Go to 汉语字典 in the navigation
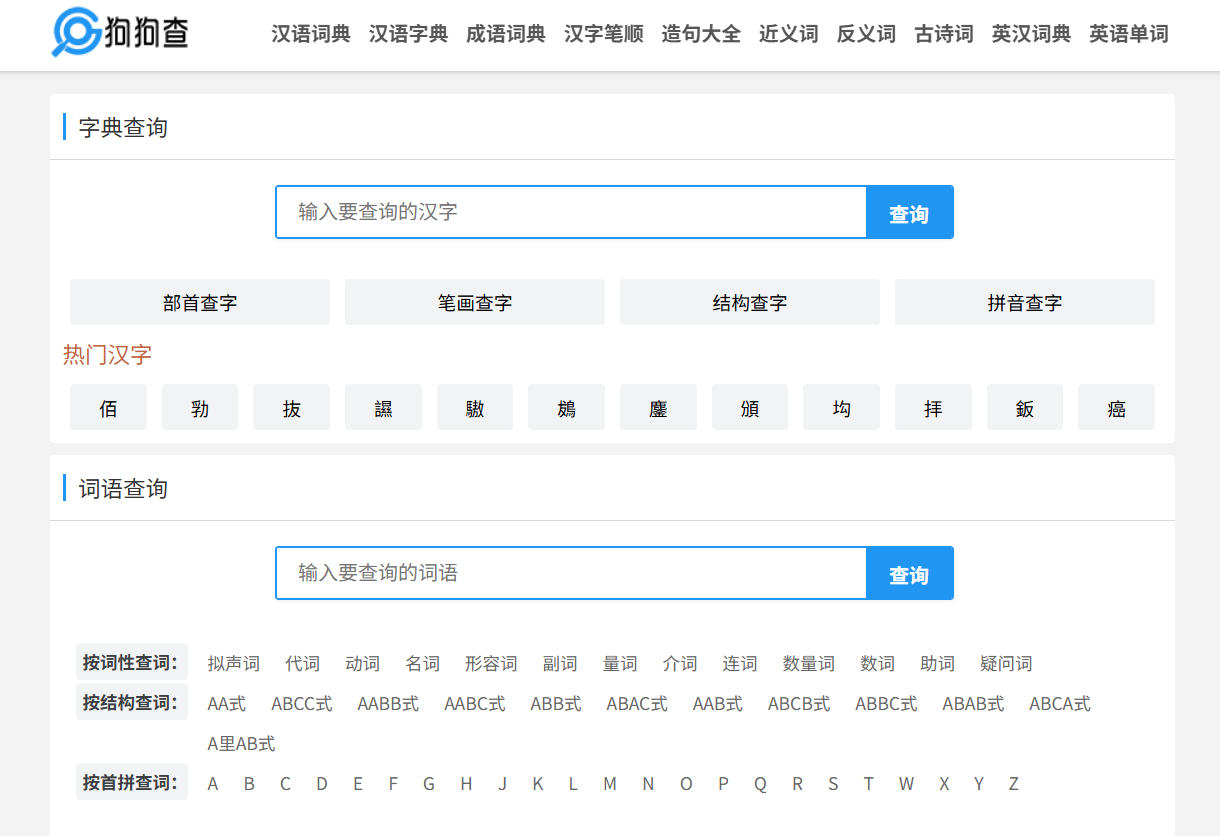Viewport: 1220px width, 836px height. (x=408, y=34)
